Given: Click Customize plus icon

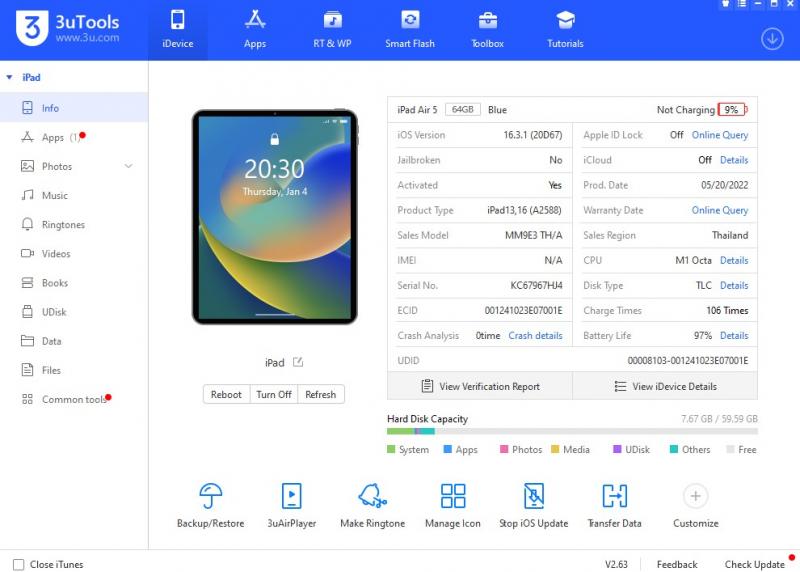Looking at the screenshot, I should click(695, 496).
